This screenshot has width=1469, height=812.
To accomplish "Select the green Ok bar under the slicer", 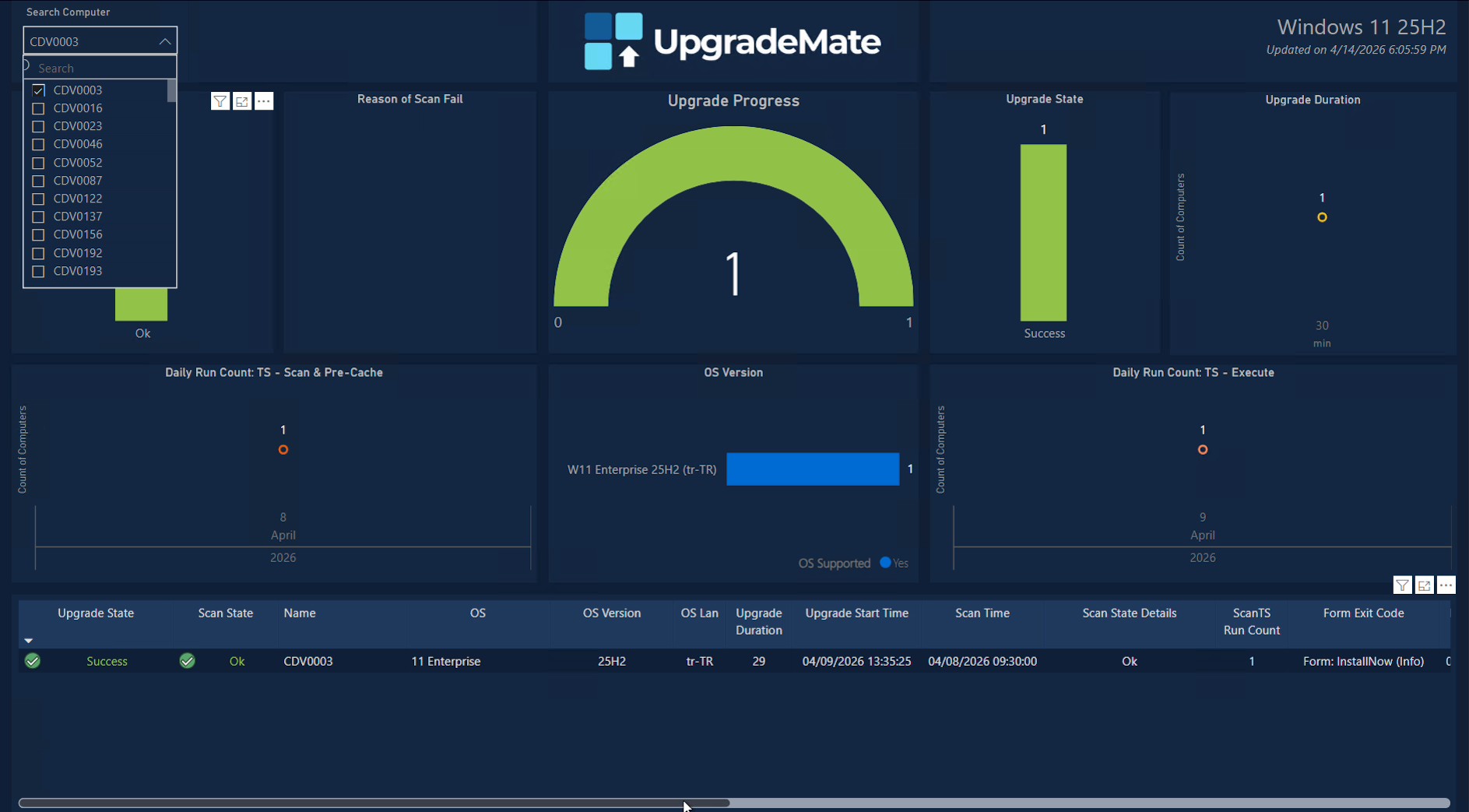I will click(x=141, y=304).
